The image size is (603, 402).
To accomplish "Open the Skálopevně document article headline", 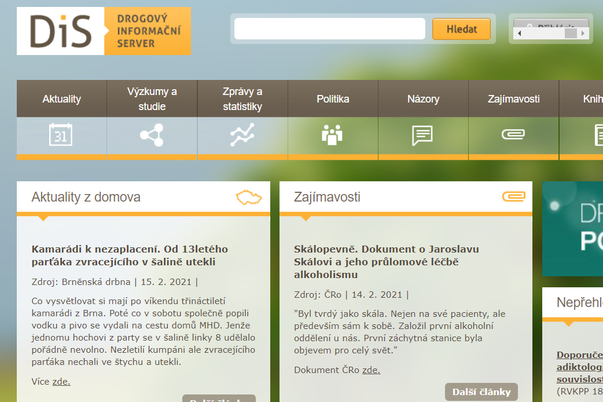I will point(386,262).
